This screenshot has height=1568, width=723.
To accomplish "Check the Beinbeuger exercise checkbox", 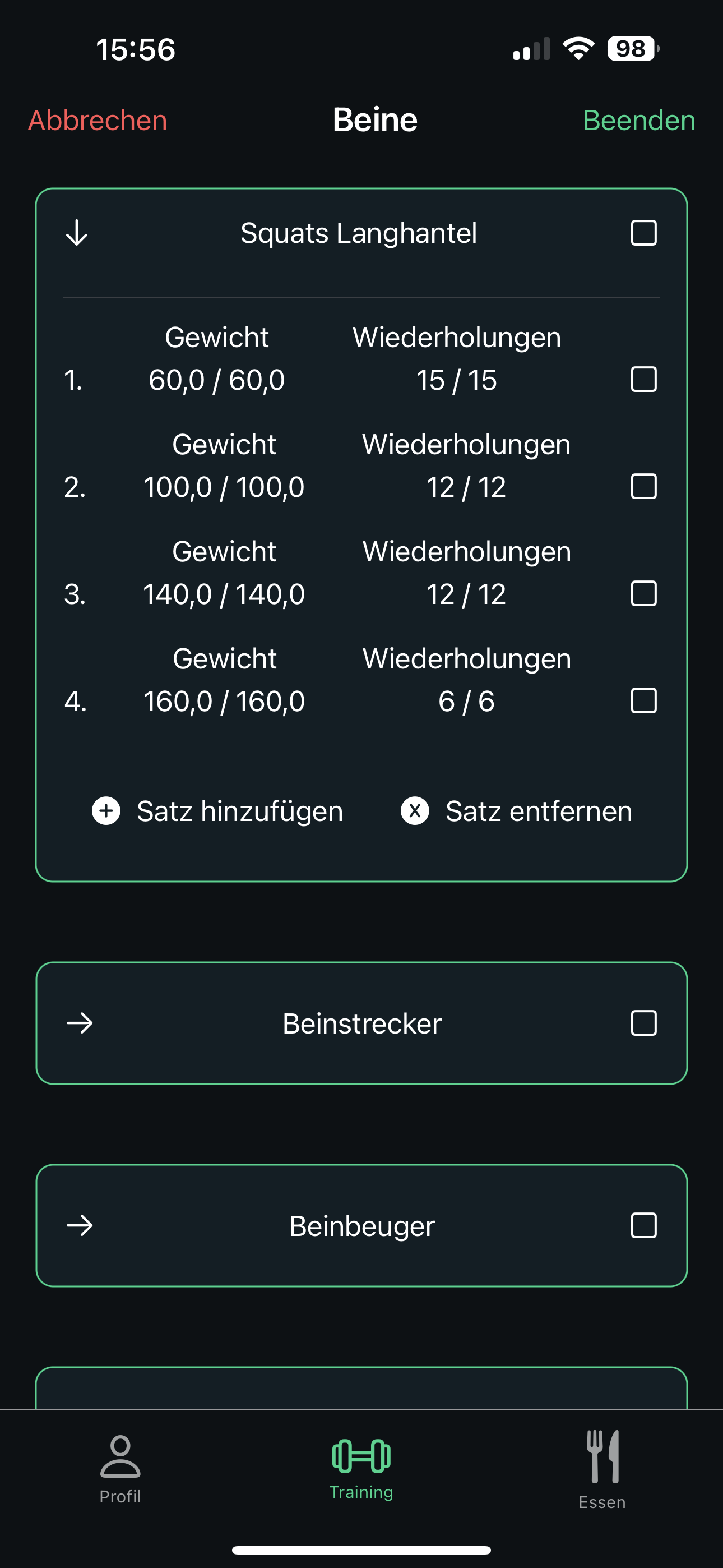I will (x=644, y=1225).
